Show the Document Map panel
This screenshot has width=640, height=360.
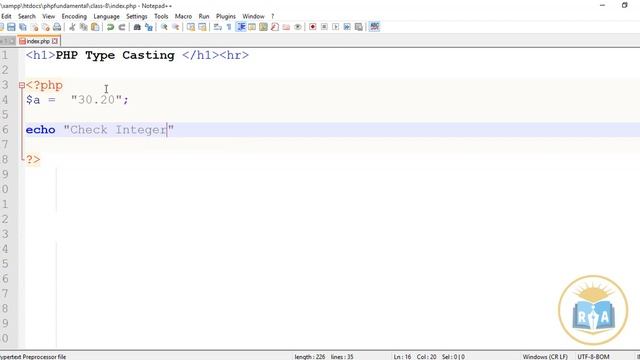(263, 27)
